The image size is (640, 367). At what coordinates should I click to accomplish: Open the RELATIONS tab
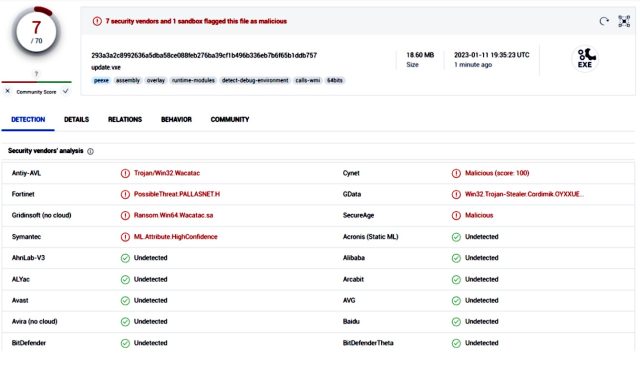pyautogui.click(x=125, y=120)
